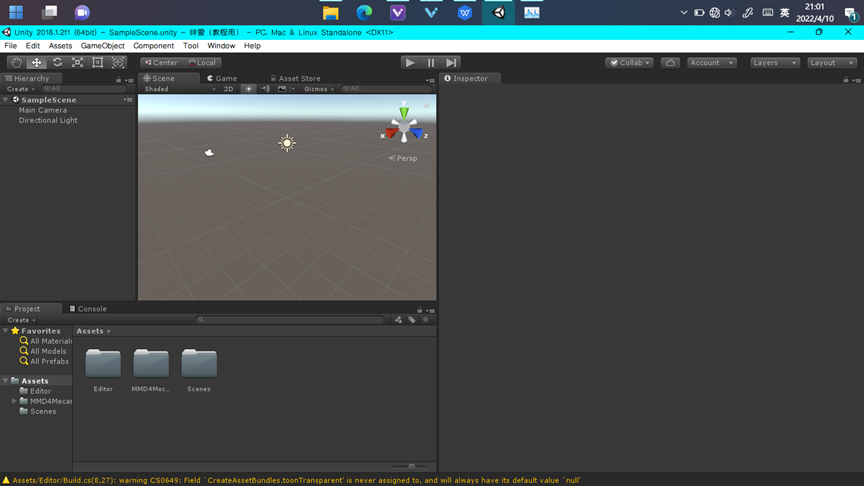This screenshot has width=864, height=486.
Task: Toggle the Center pivot button
Action: 160,62
